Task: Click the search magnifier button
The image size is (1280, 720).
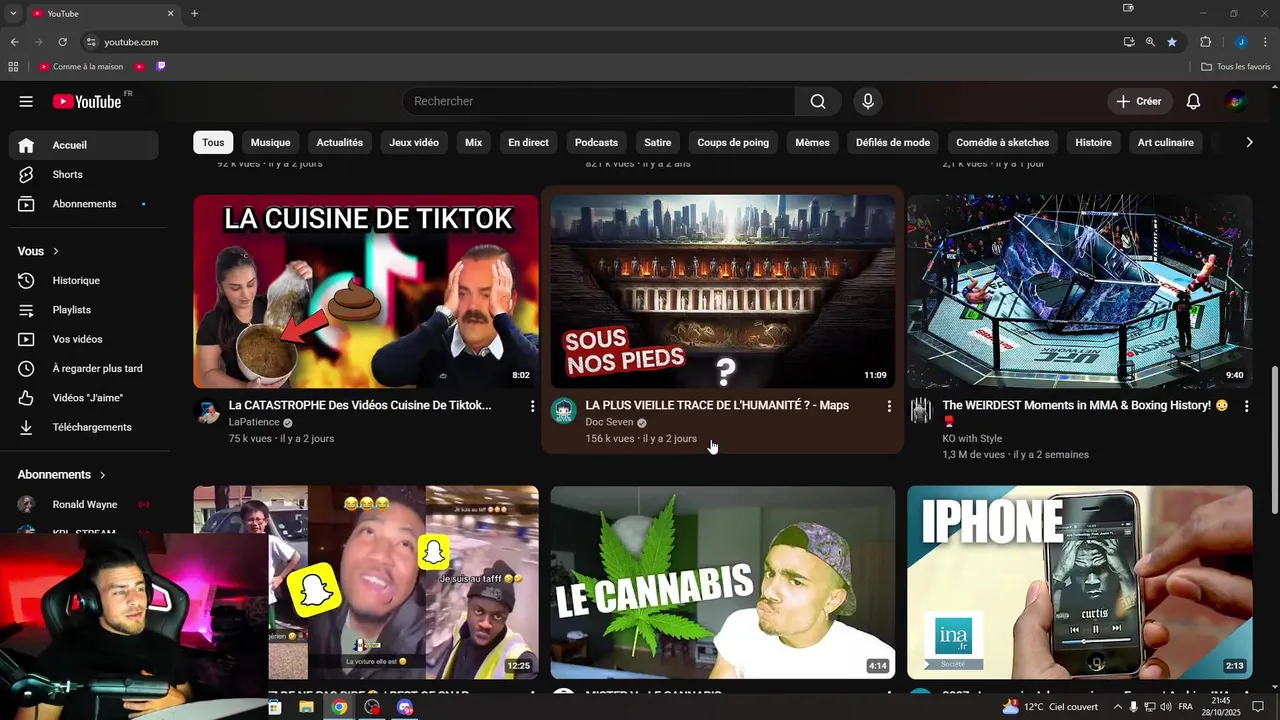Action: pos(818,101)
